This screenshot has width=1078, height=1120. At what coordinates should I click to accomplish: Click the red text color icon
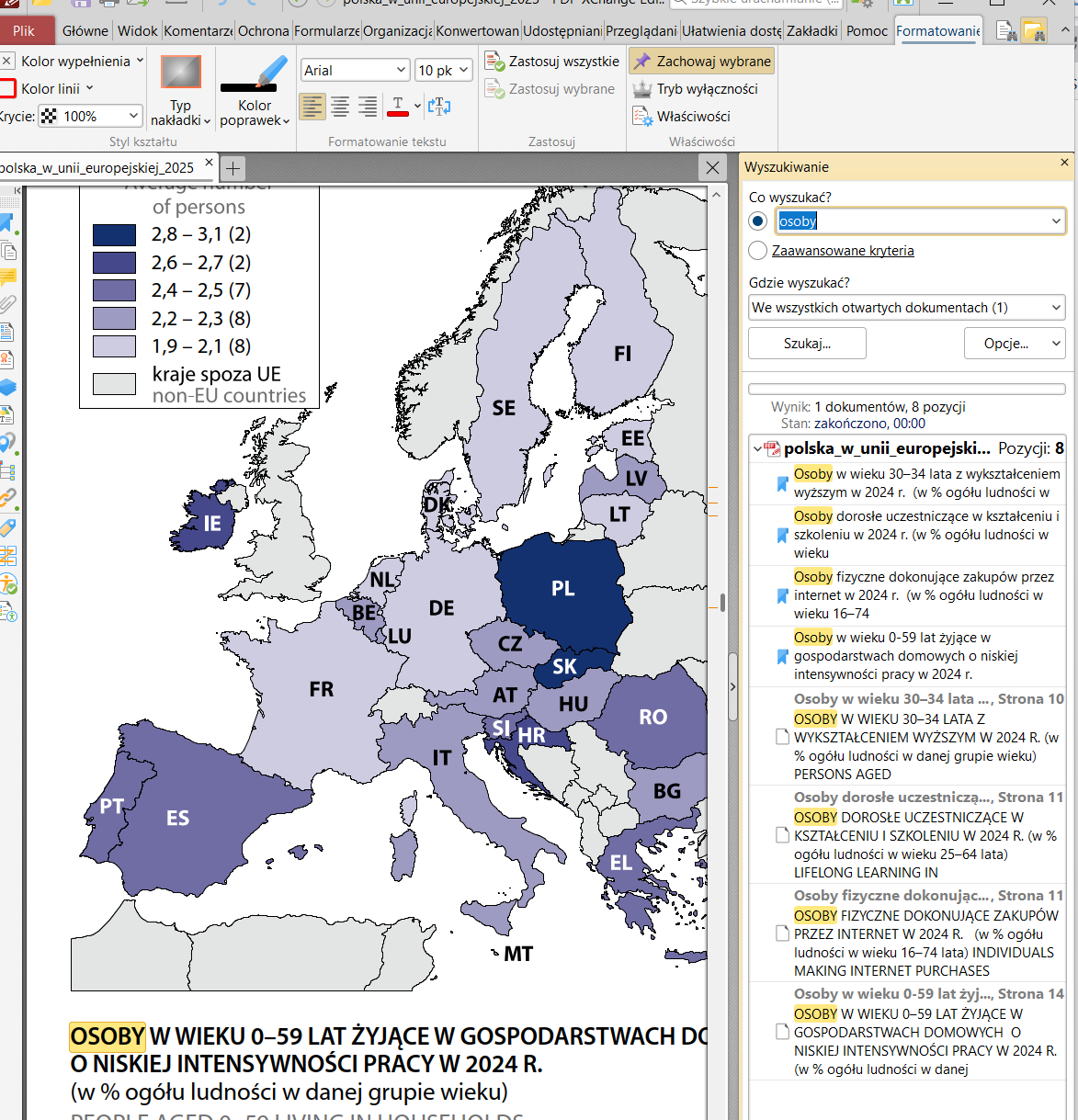point(398,107)
